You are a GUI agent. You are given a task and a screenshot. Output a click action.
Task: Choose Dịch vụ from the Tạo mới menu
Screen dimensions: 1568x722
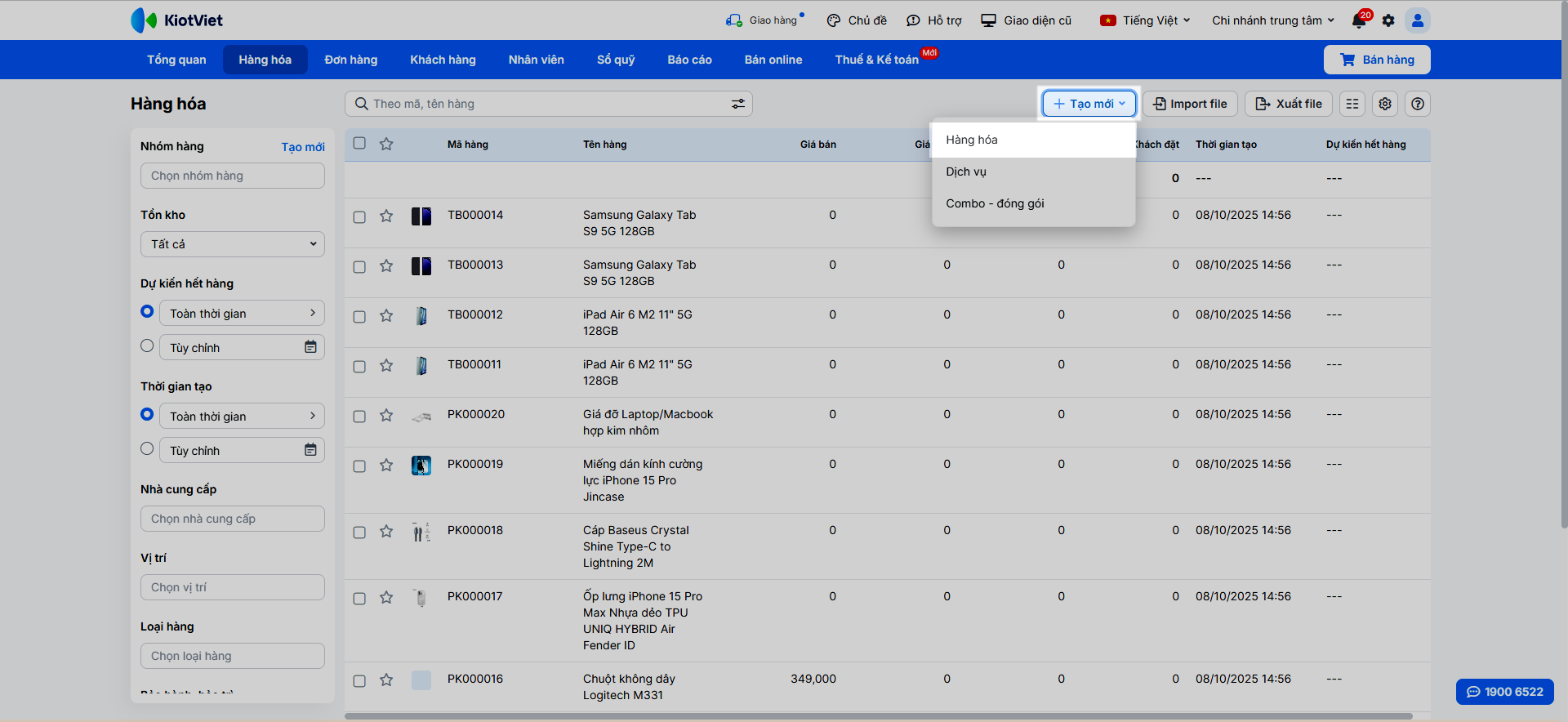[x=966, y=172]
